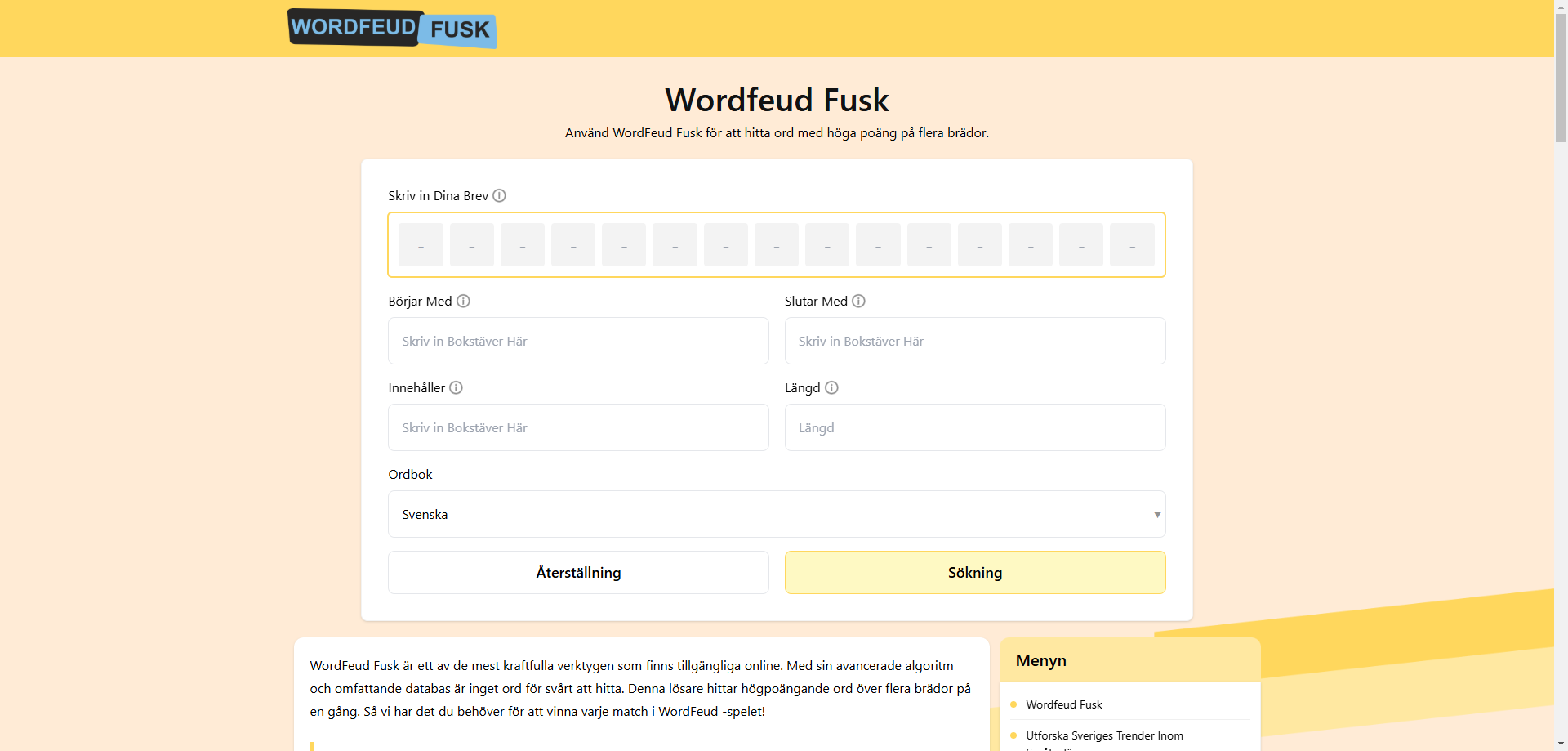Open info icon next to Börjar Med
The height and width of the screenshot is (751, 1568).
[x=463, y=301]
